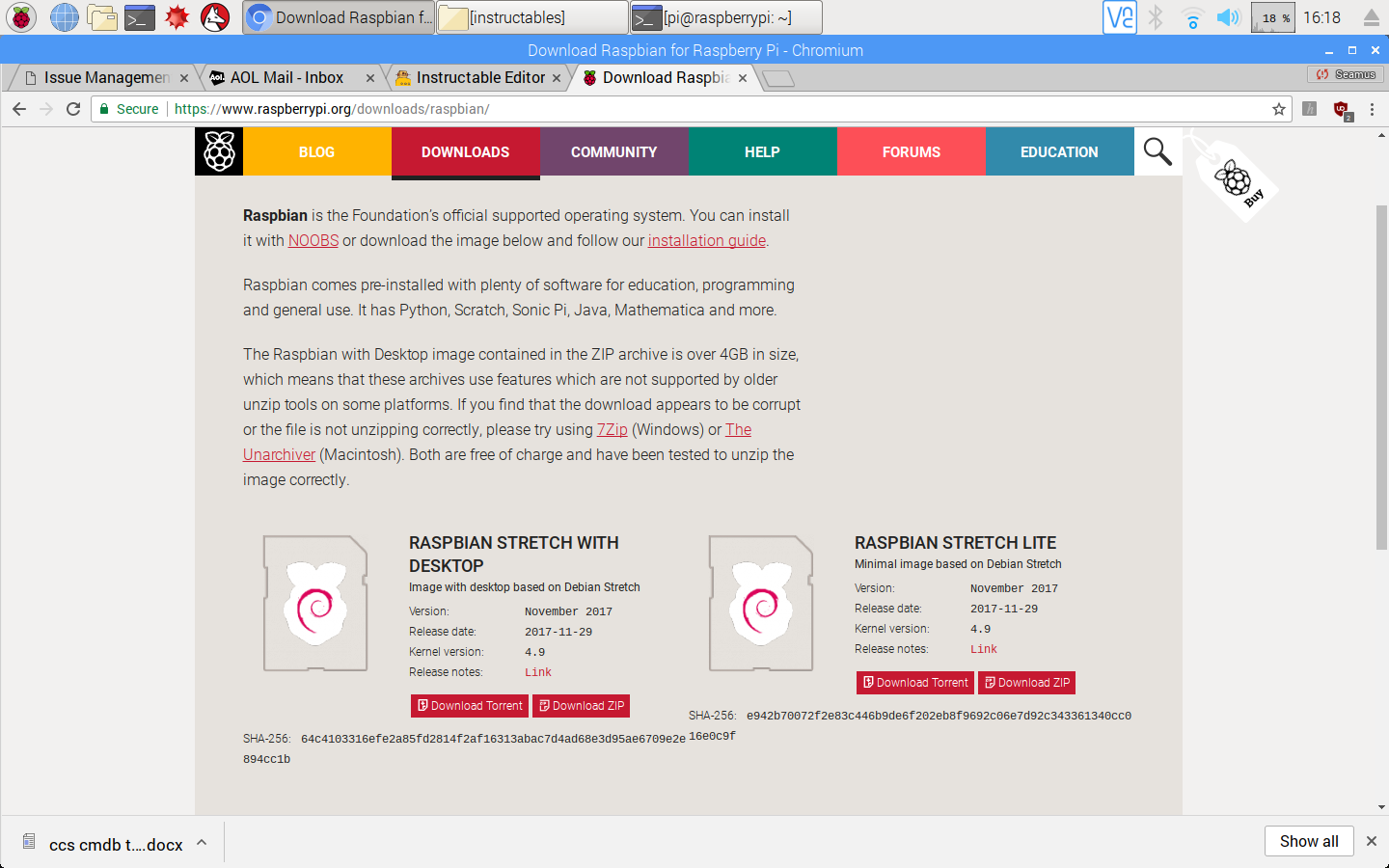The width and height of the screenshot is (1389, 868).
Task: Open the Mathematica red spiky icon
Action: (177, 16)
